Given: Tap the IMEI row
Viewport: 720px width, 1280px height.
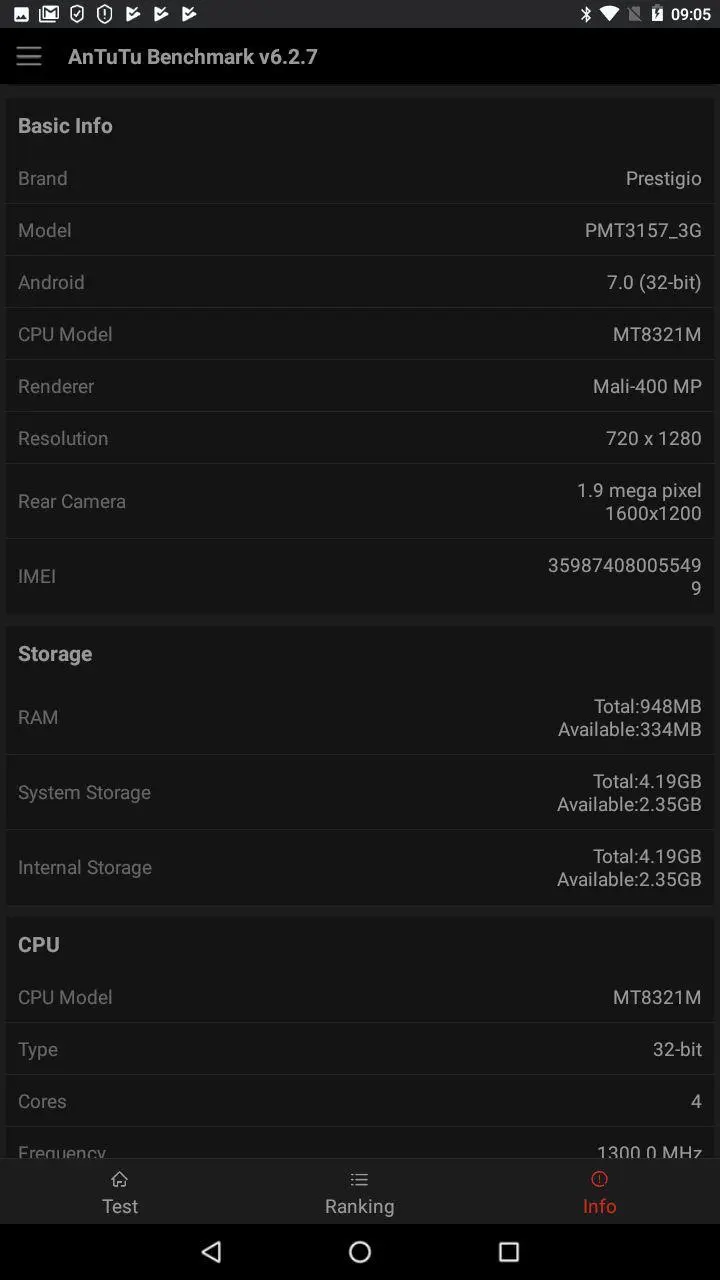Looking at the screenshot, I should [360, 576].
